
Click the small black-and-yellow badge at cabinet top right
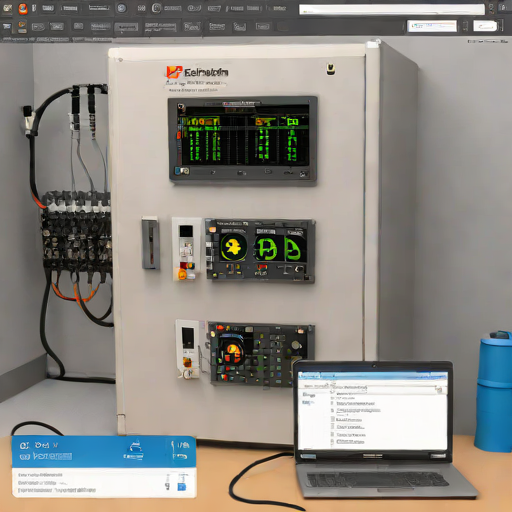(x=331, y=69)
